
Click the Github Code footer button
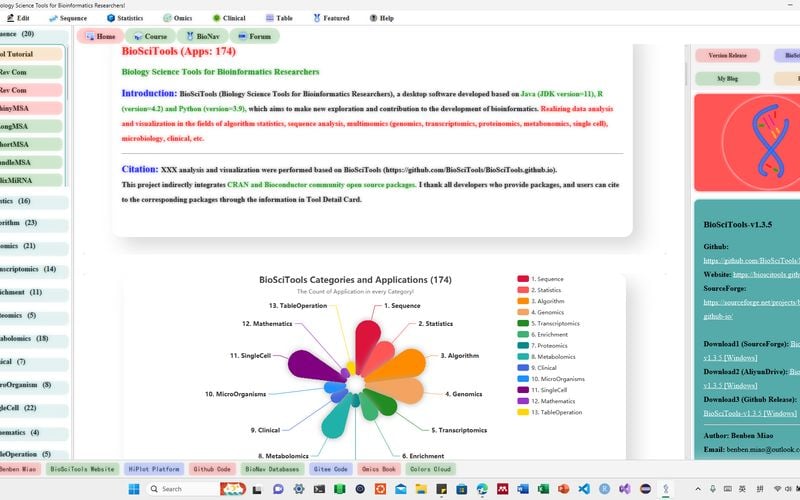click(x=212, y=469)
